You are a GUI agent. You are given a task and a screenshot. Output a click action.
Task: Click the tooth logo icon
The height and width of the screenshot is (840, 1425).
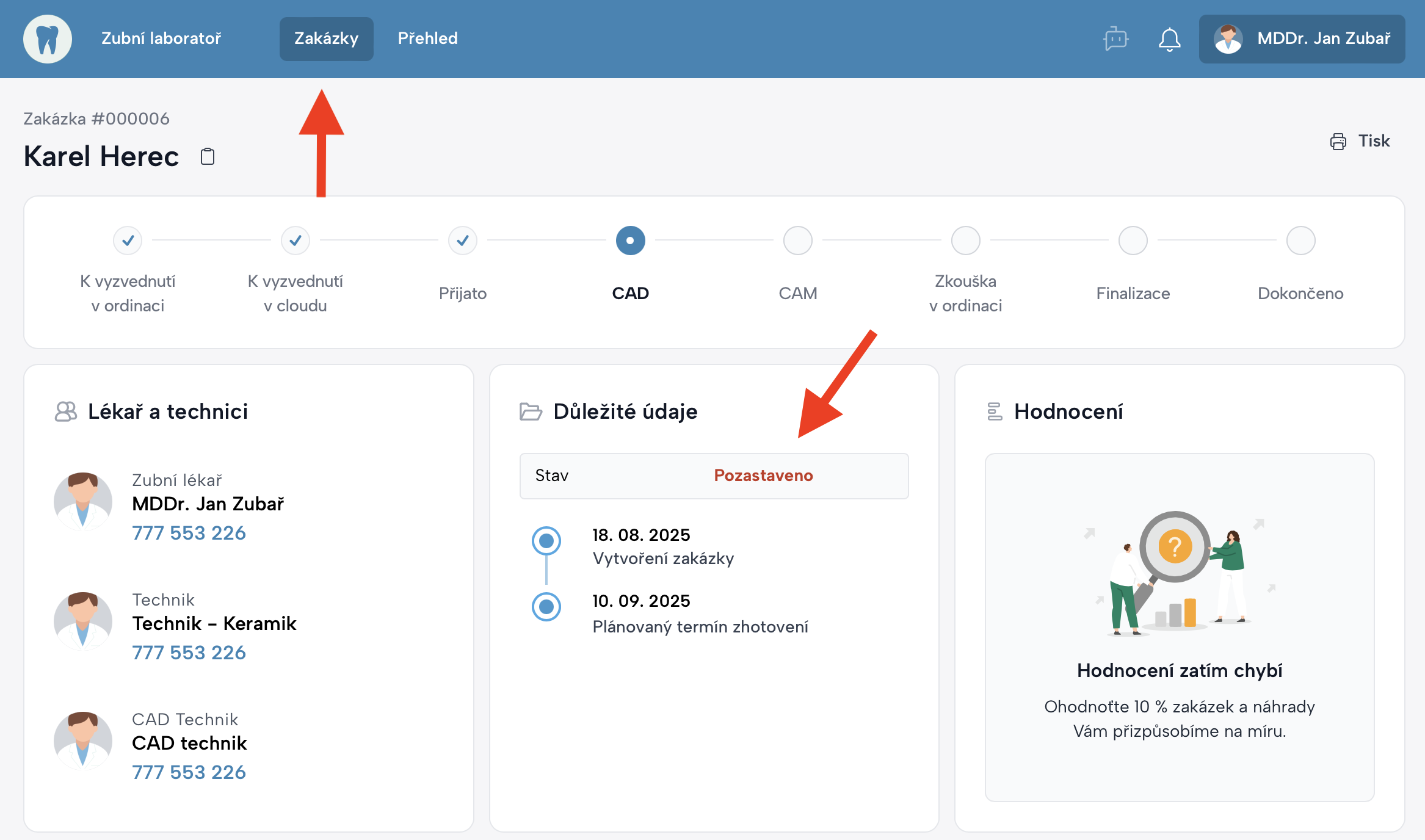pyautogui.click(x=48, y=39)
